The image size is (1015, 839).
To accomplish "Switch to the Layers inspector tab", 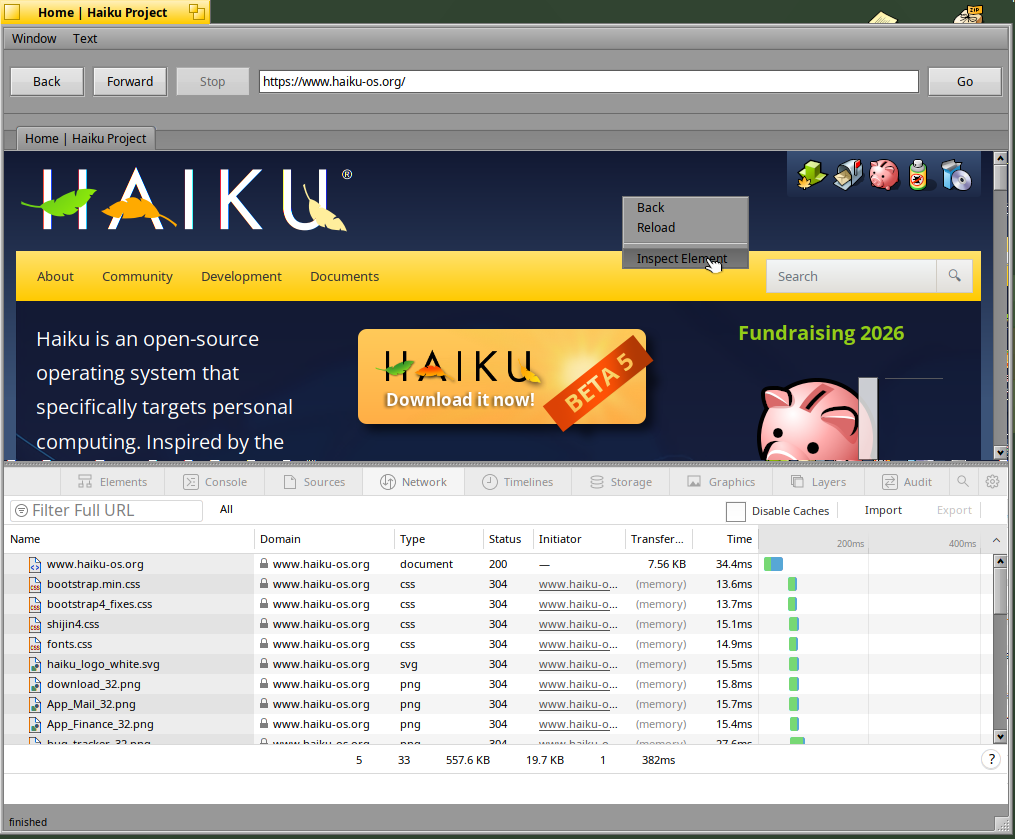I will pos(818,482).
